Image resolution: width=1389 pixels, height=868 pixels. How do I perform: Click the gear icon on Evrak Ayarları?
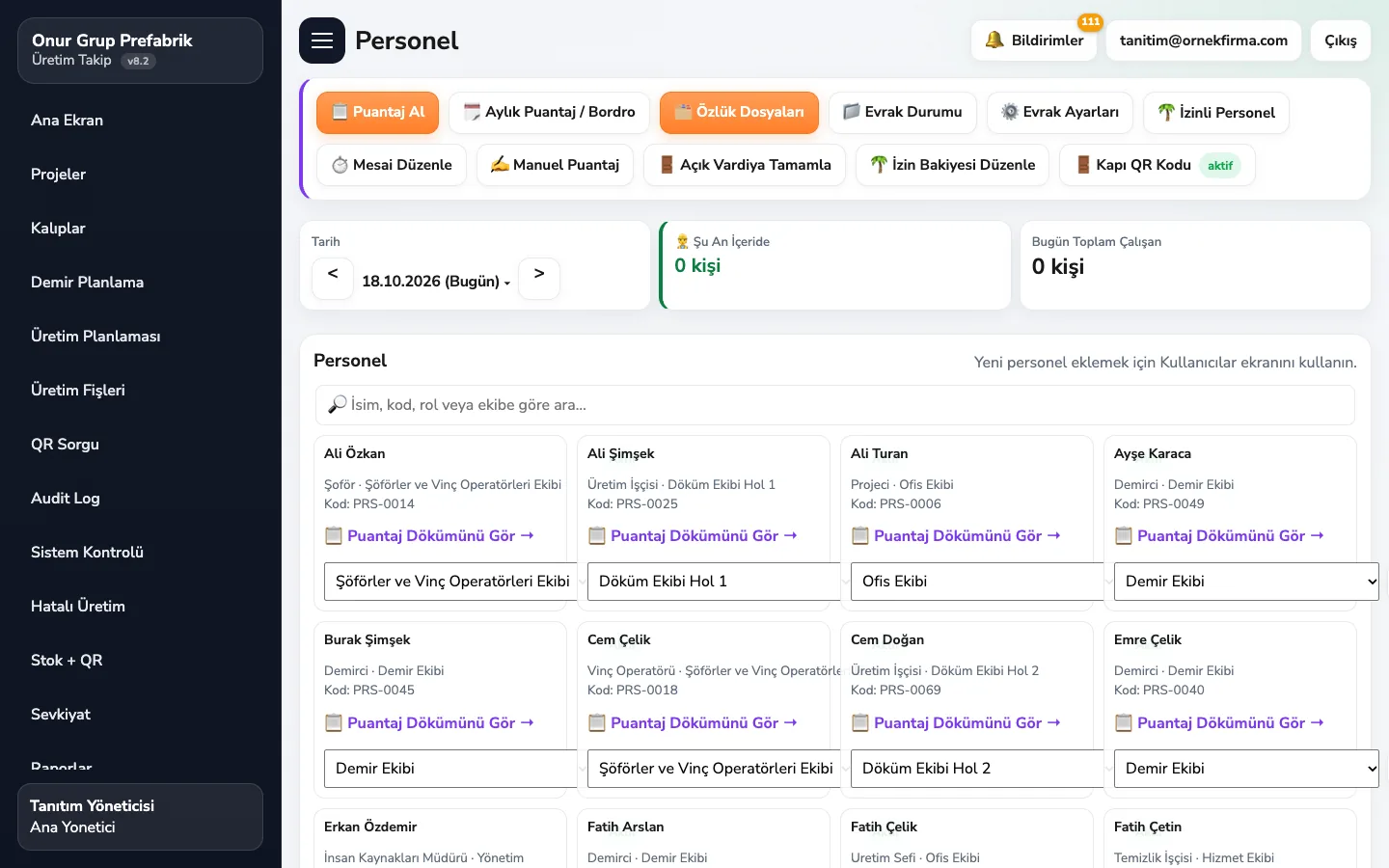1010,112
